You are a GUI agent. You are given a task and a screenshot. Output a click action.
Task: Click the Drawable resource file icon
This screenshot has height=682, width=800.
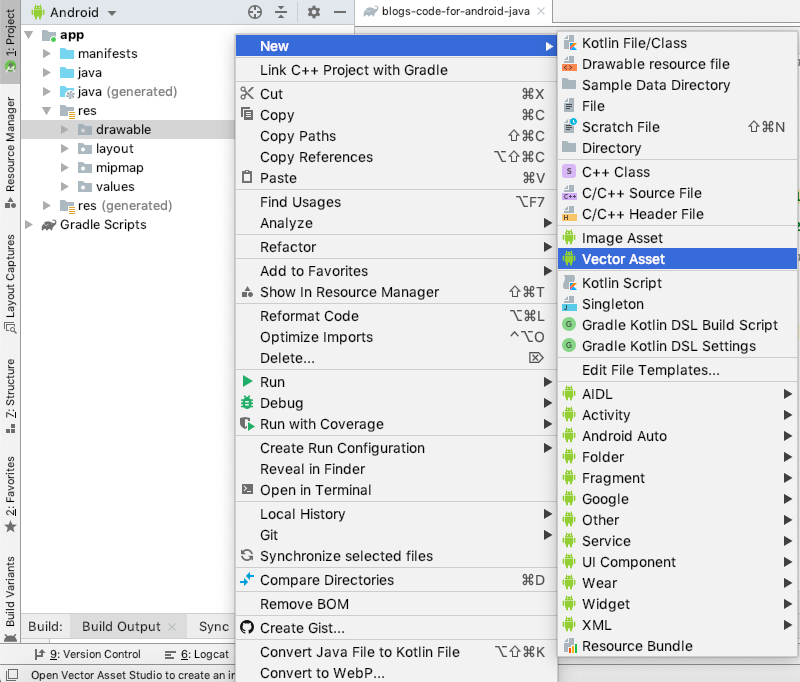(x=569, y=64)
